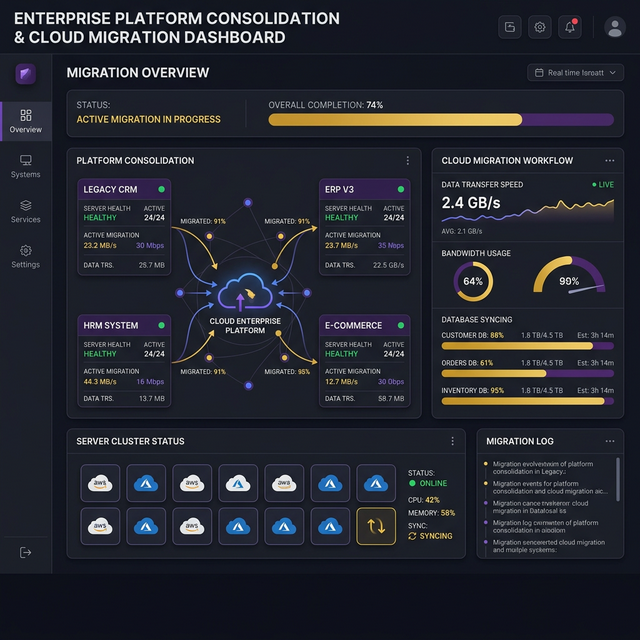Screen dimensions: 640x640
Task: Switch to the Systems sidebar tab
Action: (25, 165)
